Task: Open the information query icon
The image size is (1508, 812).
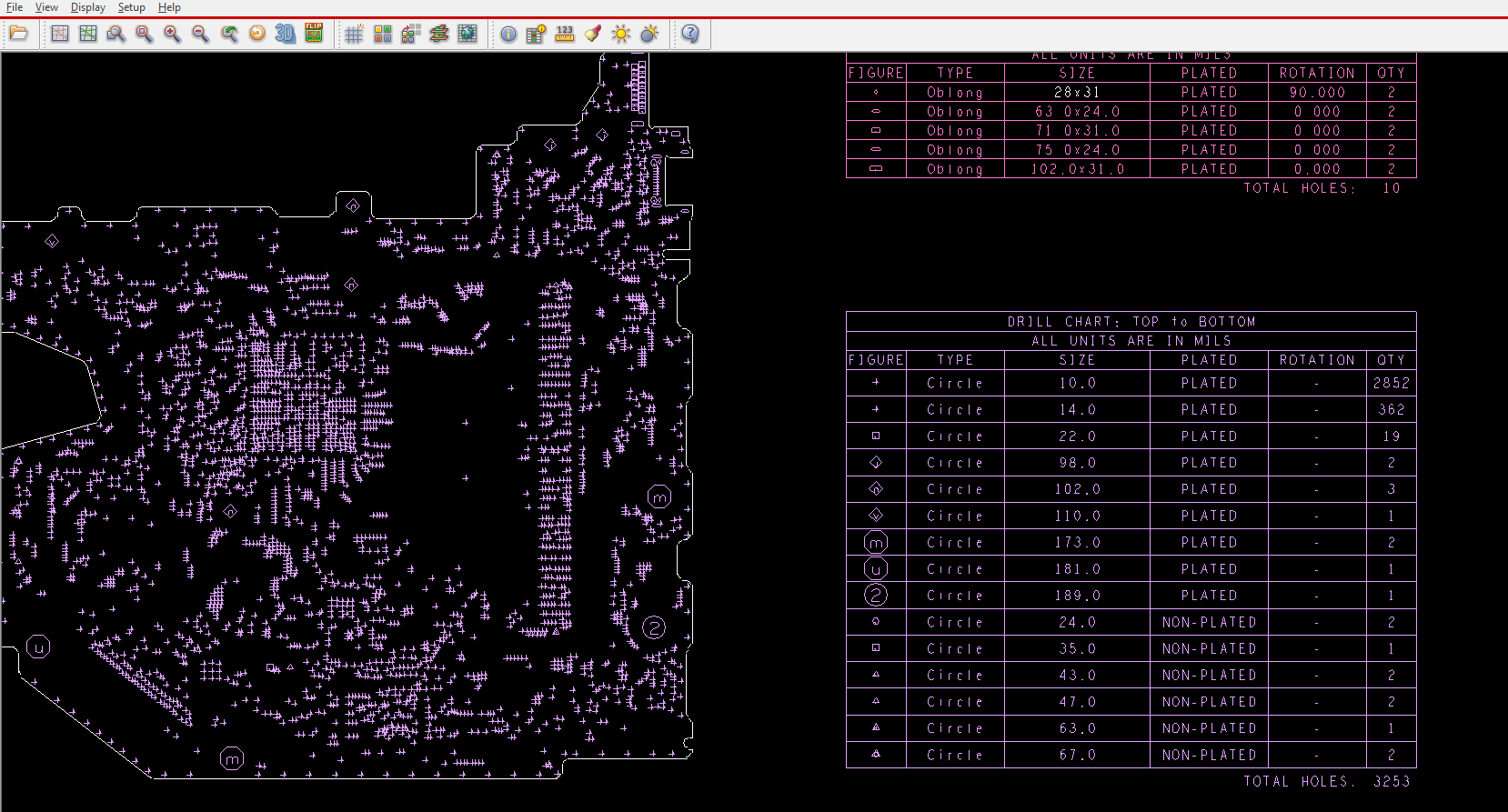Action: tap(508, 35)
